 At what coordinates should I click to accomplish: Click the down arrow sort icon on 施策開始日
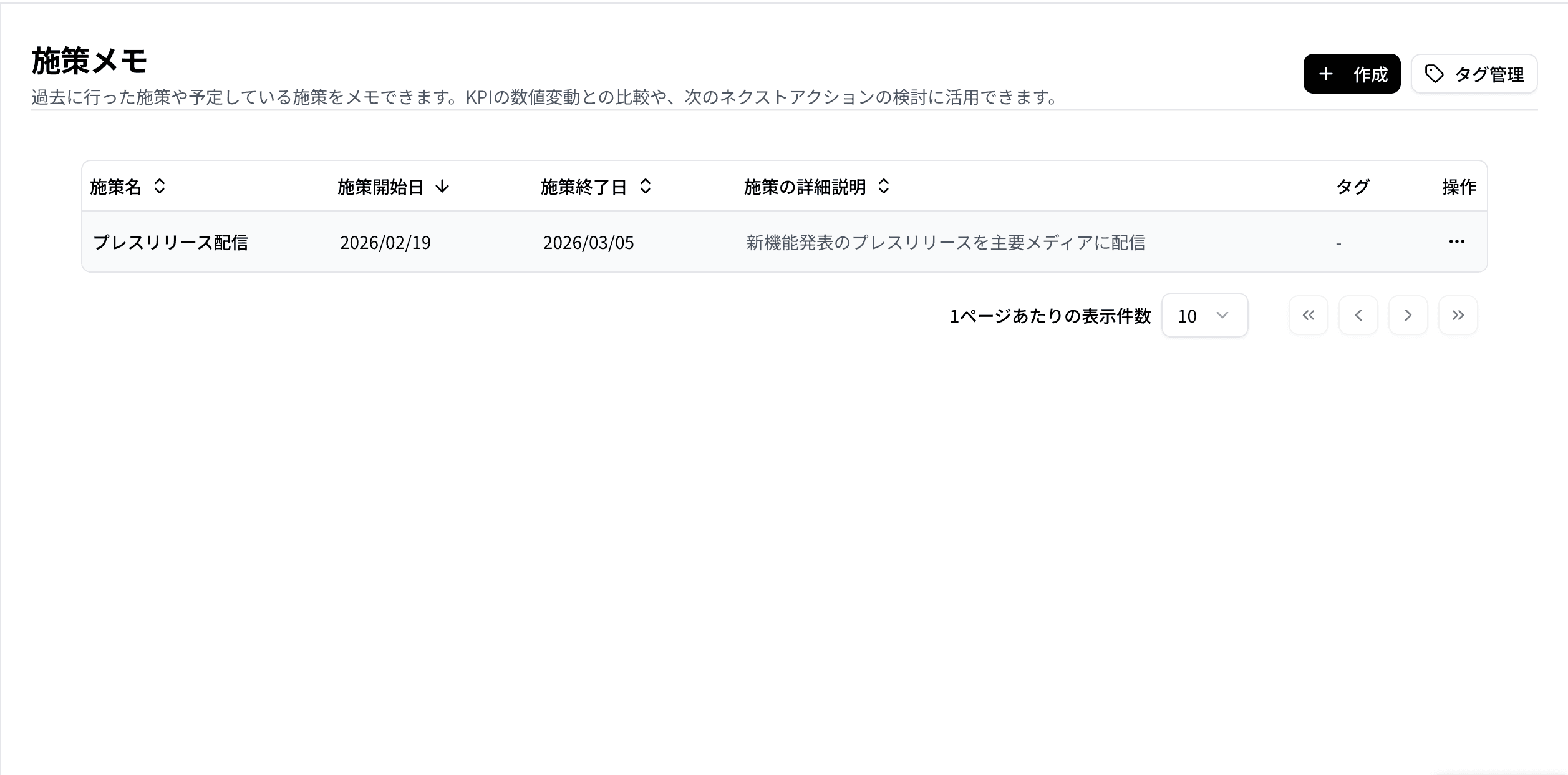pyautogui.click(x=443, y=187)
